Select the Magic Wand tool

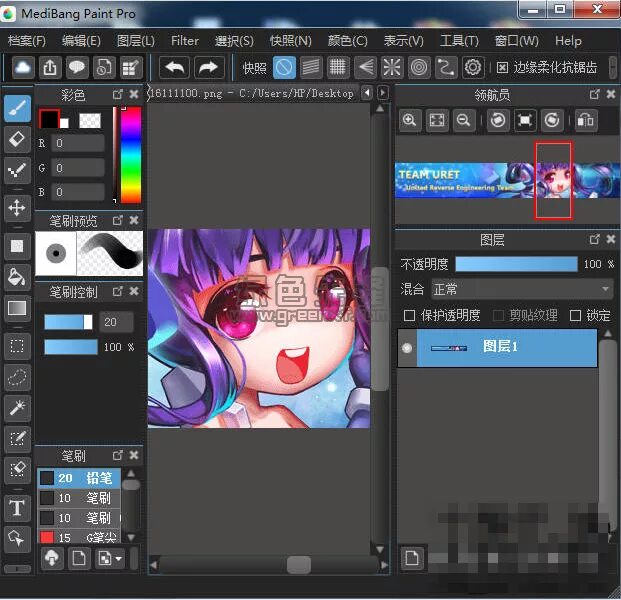[x=17, y=408]
